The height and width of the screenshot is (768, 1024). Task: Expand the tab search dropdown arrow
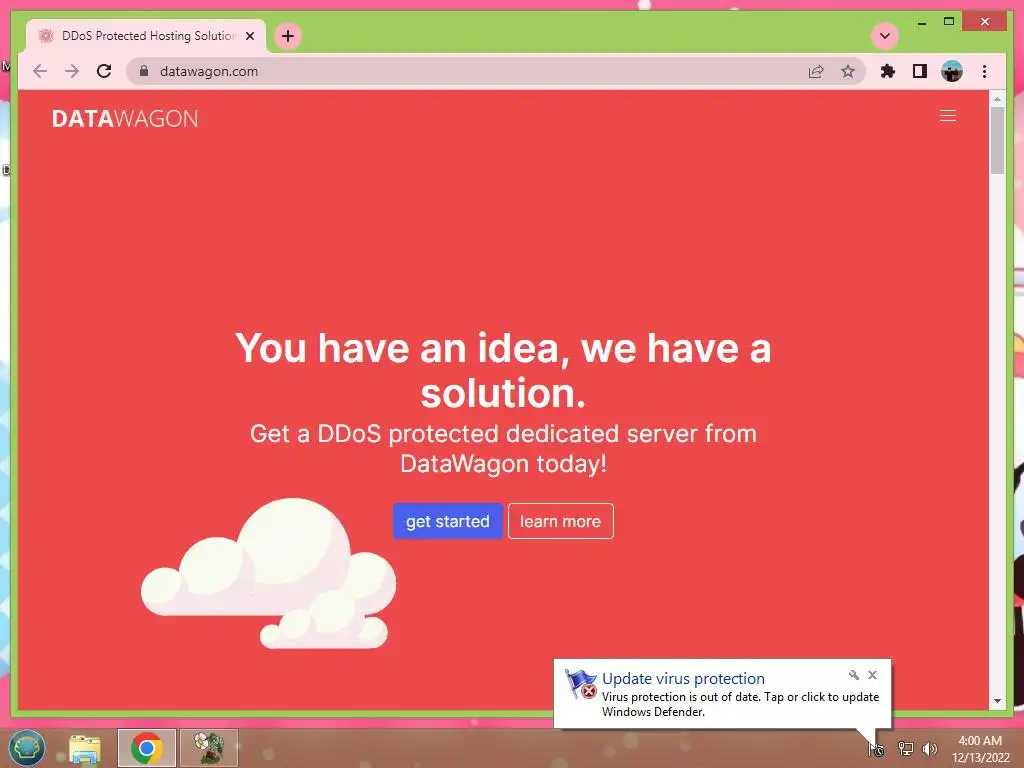click(885, 36)
